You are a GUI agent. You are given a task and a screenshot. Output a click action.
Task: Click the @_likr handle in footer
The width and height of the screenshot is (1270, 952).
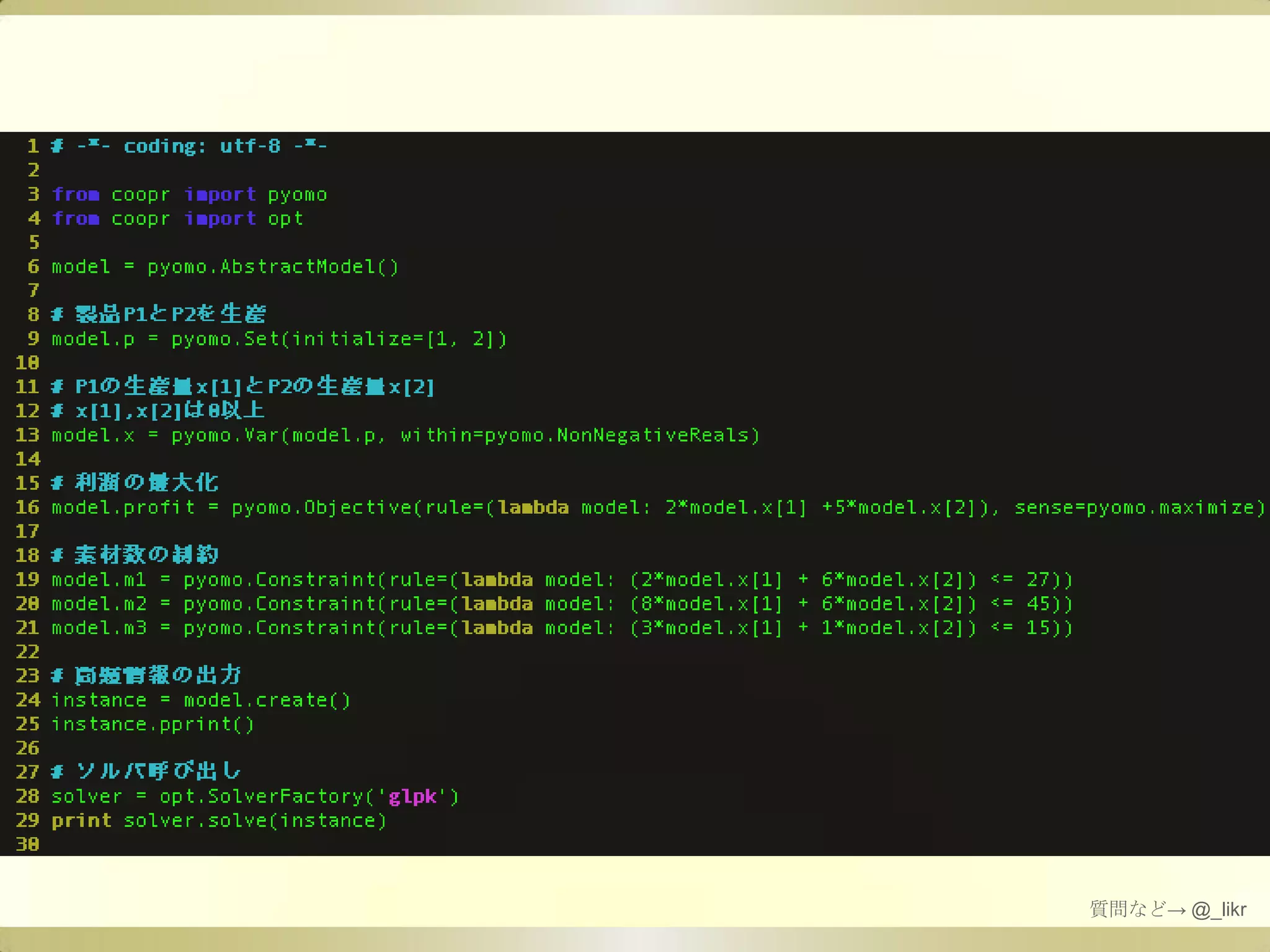click(x=1219, y=909)
